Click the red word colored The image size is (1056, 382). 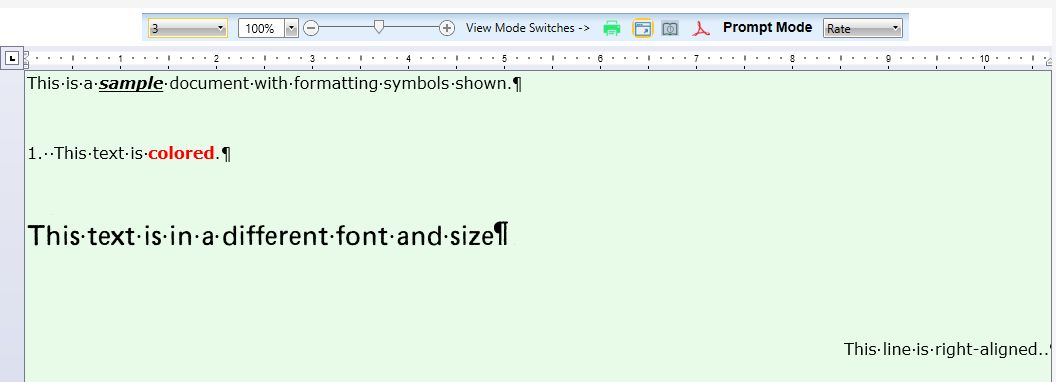tap(181, 153)
